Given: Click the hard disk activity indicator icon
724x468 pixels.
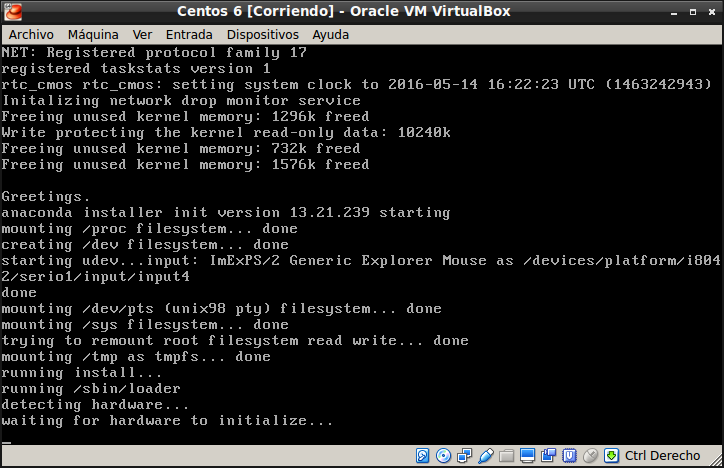Looking at the screenshot, I should point(423,456).
